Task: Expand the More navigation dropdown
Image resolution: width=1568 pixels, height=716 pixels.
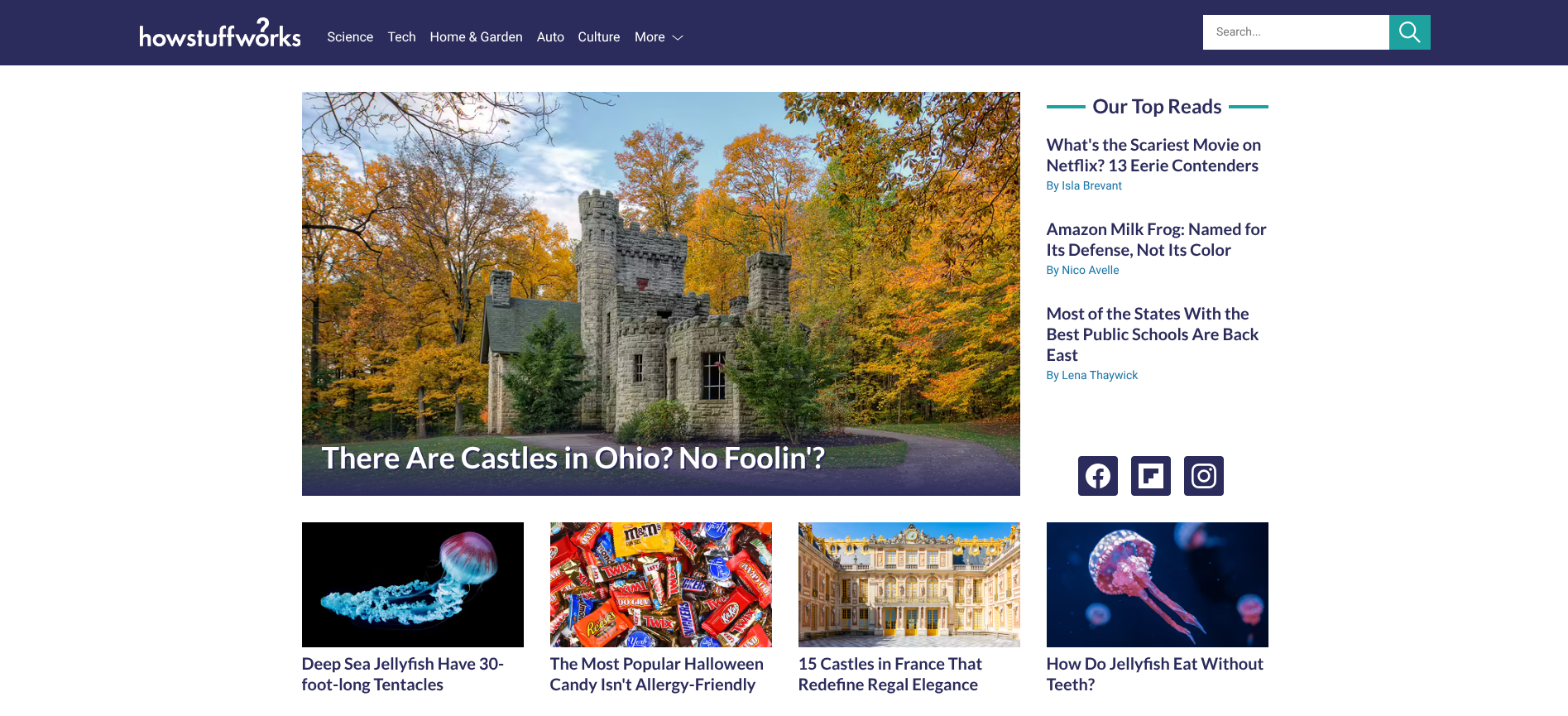Action: click(x=659, y=37)
